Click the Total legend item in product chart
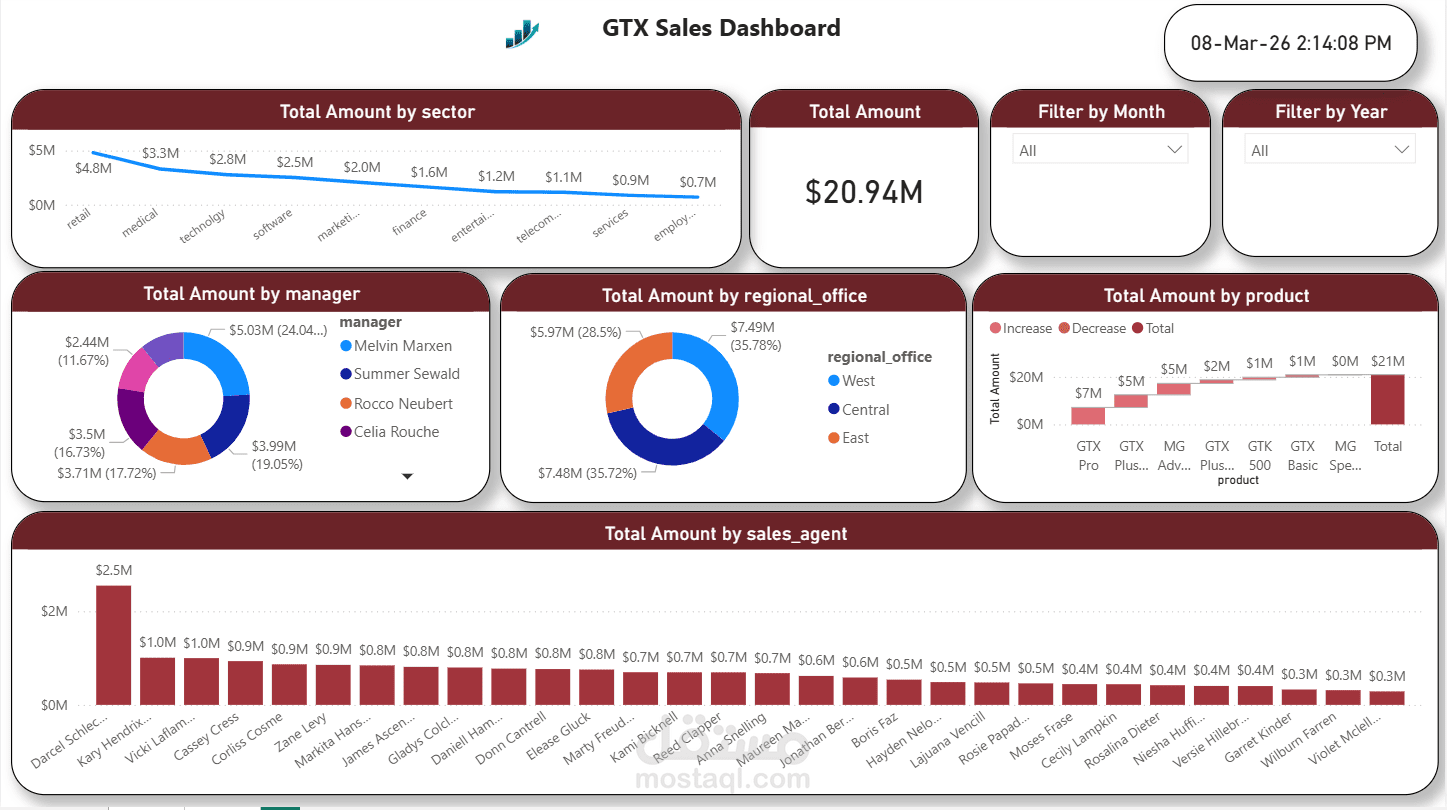The height and width of the screenshot is (810, 1447). click(x=1153, y=328)
